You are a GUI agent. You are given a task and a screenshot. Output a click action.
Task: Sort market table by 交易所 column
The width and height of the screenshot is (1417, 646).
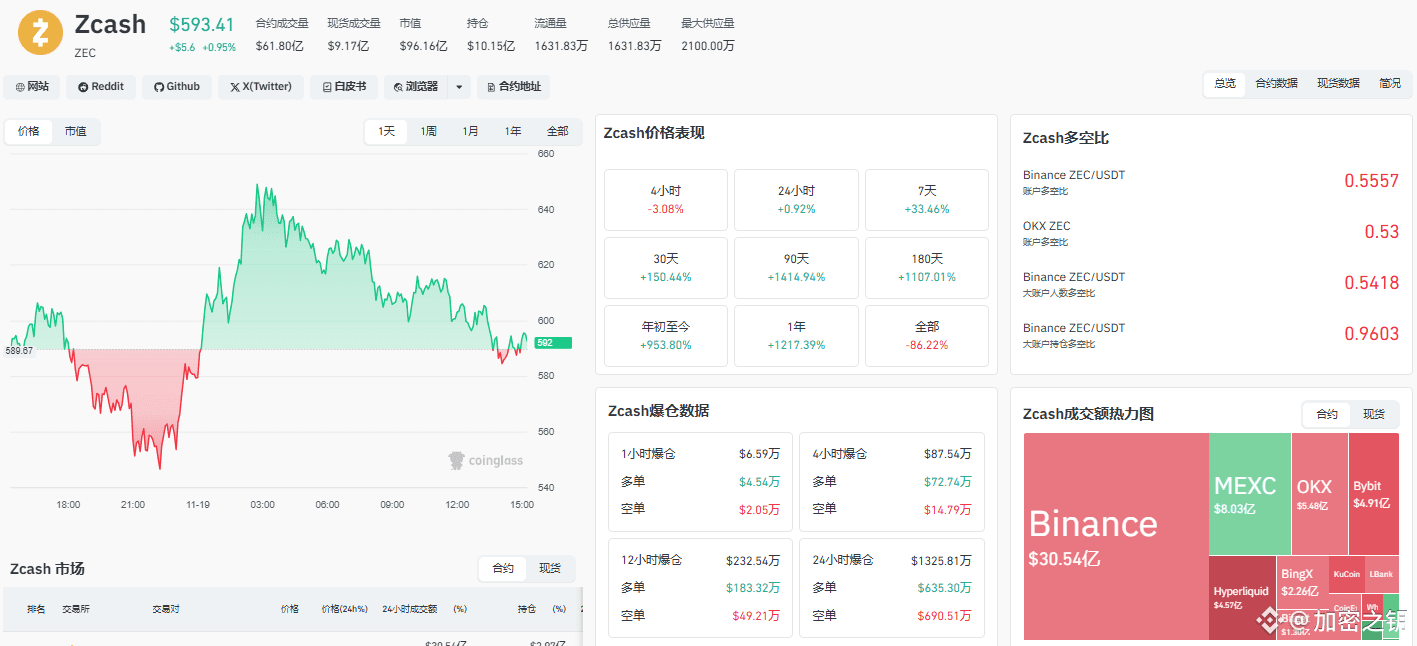(76, 609)
